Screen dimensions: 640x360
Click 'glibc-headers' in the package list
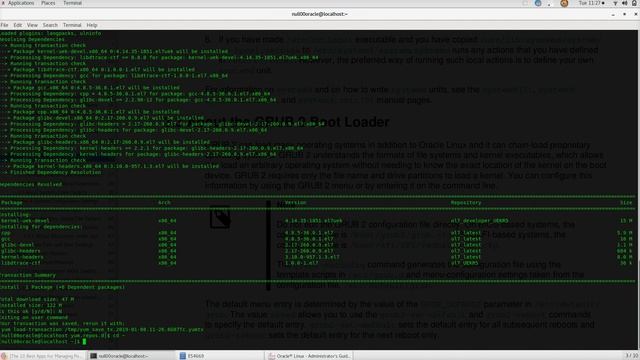(20, 251)
